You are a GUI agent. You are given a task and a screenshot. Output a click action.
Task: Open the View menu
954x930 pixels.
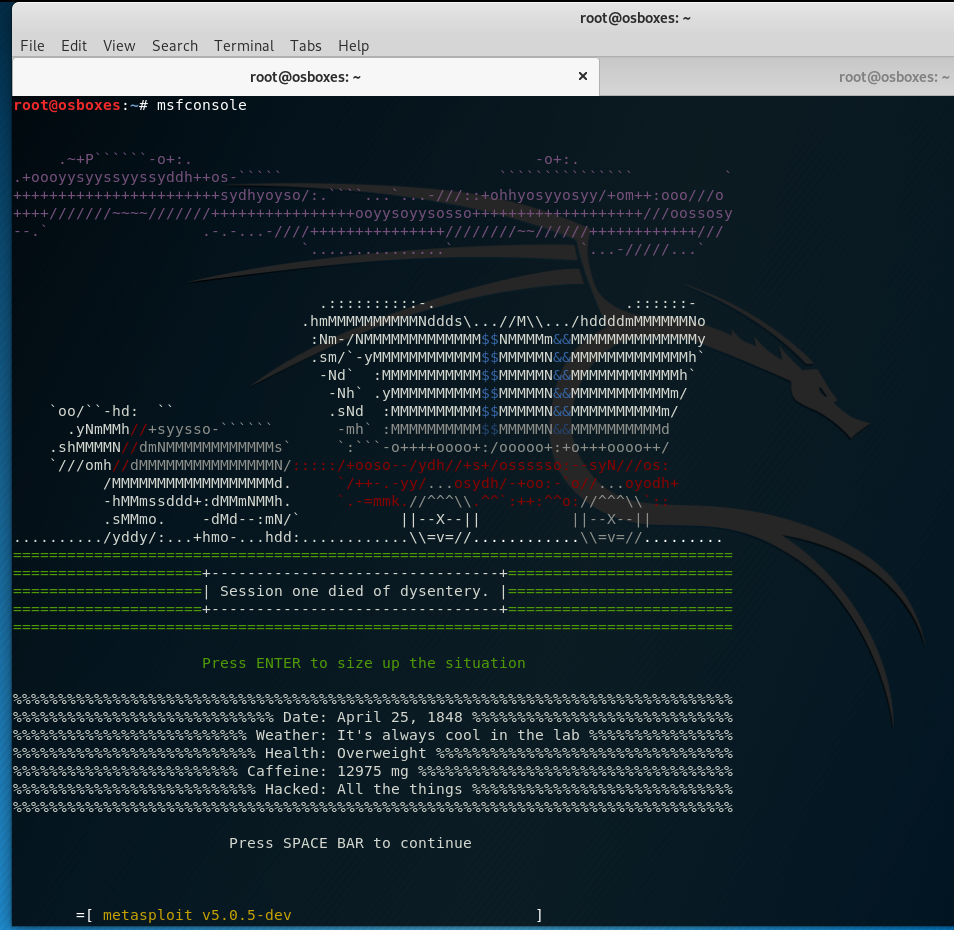click(118, 45)
